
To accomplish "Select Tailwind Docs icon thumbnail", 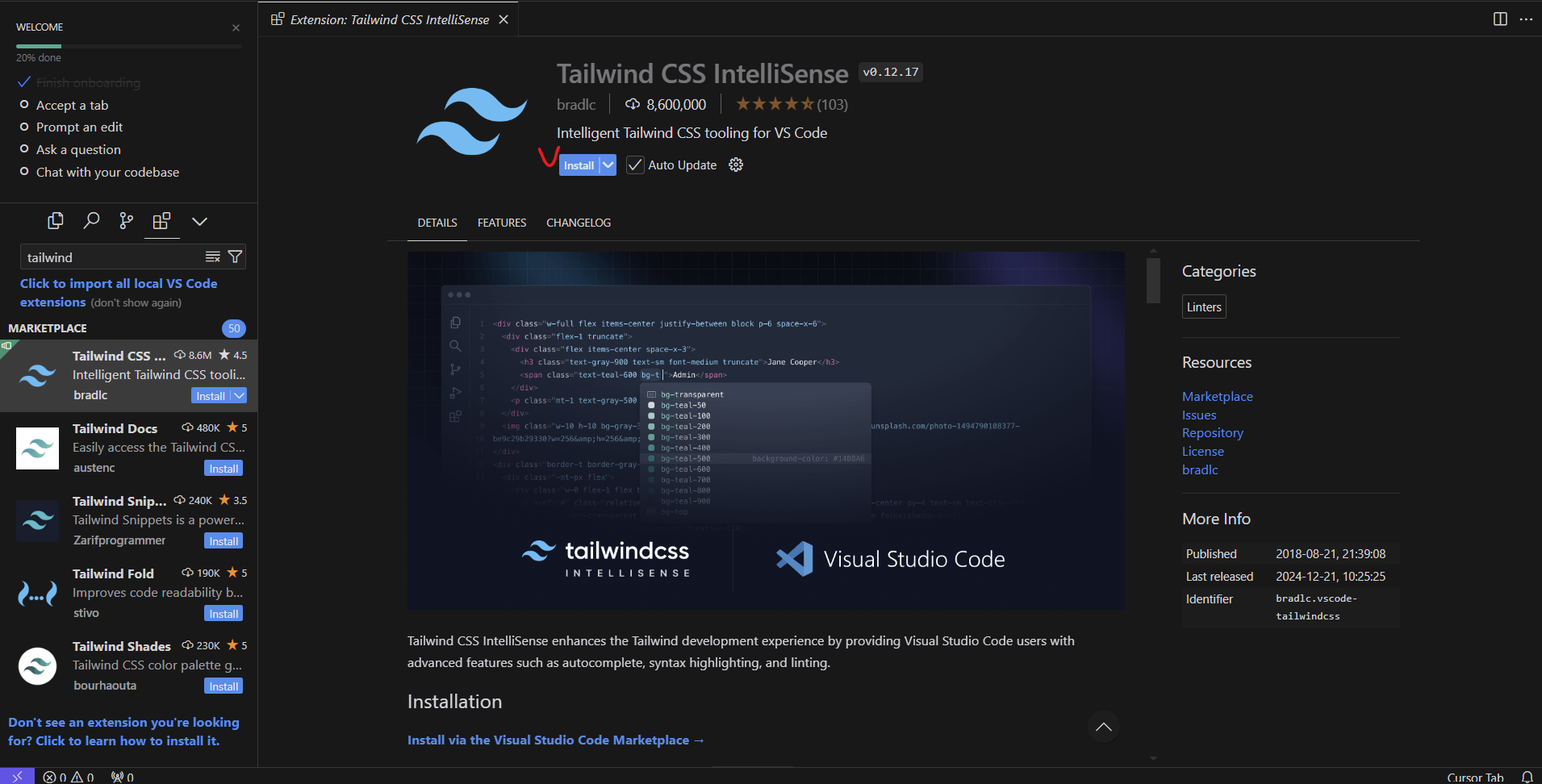I will coord(37,448).
